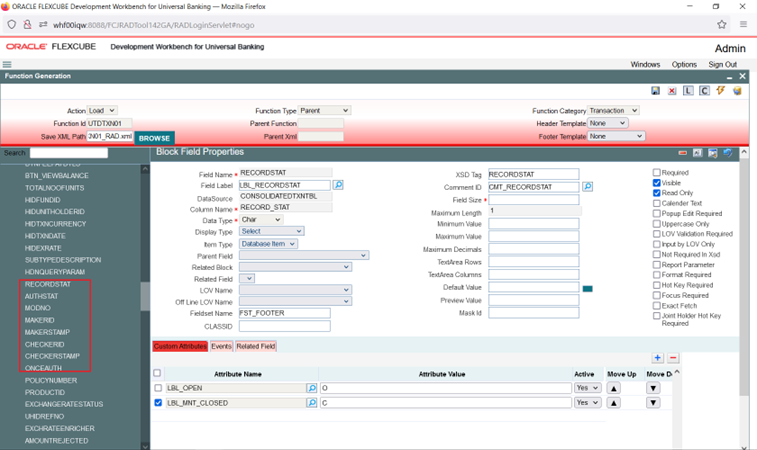Screen dimensions: 757x450
Task: Move LBL_OPEN row down
Action: (653, 388)
